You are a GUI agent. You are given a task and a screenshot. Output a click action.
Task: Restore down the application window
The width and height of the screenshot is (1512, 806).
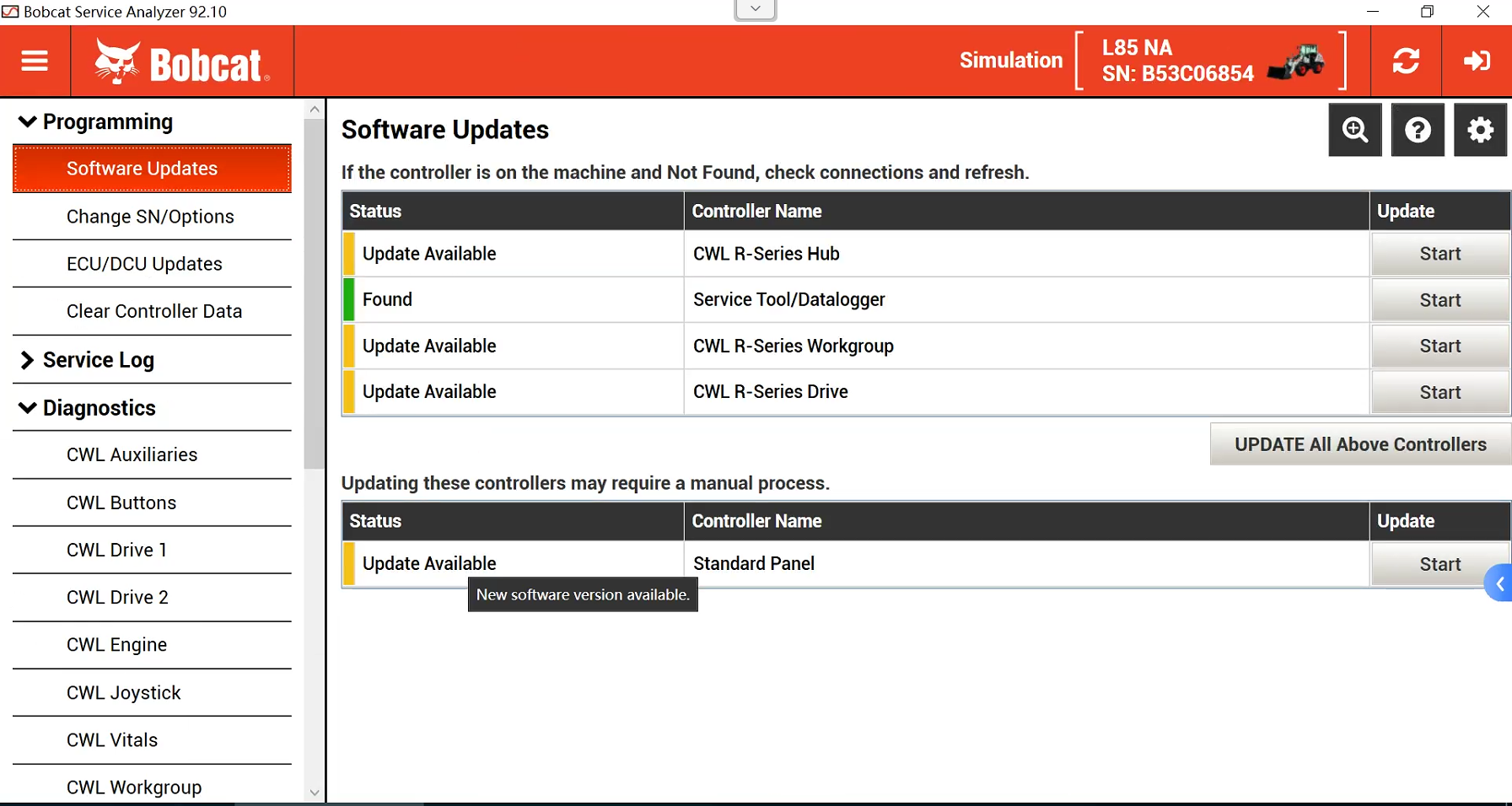click(x=1427, y=12)
